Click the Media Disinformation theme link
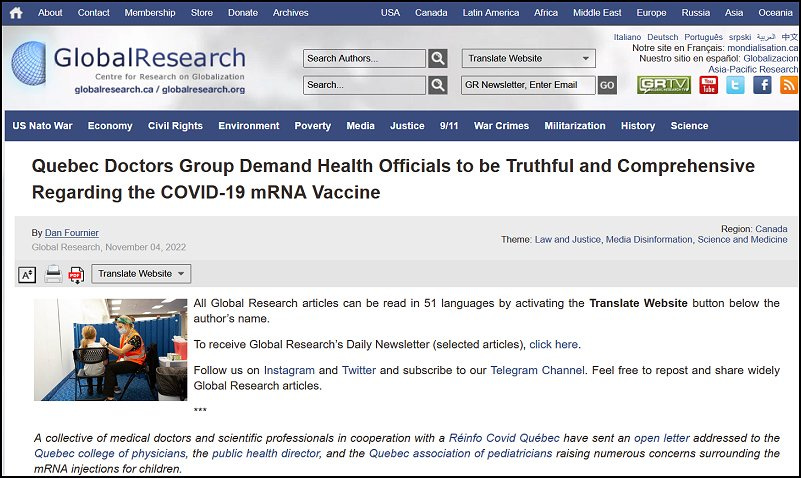The image size is (801, 478). click(x=649, y=240)
